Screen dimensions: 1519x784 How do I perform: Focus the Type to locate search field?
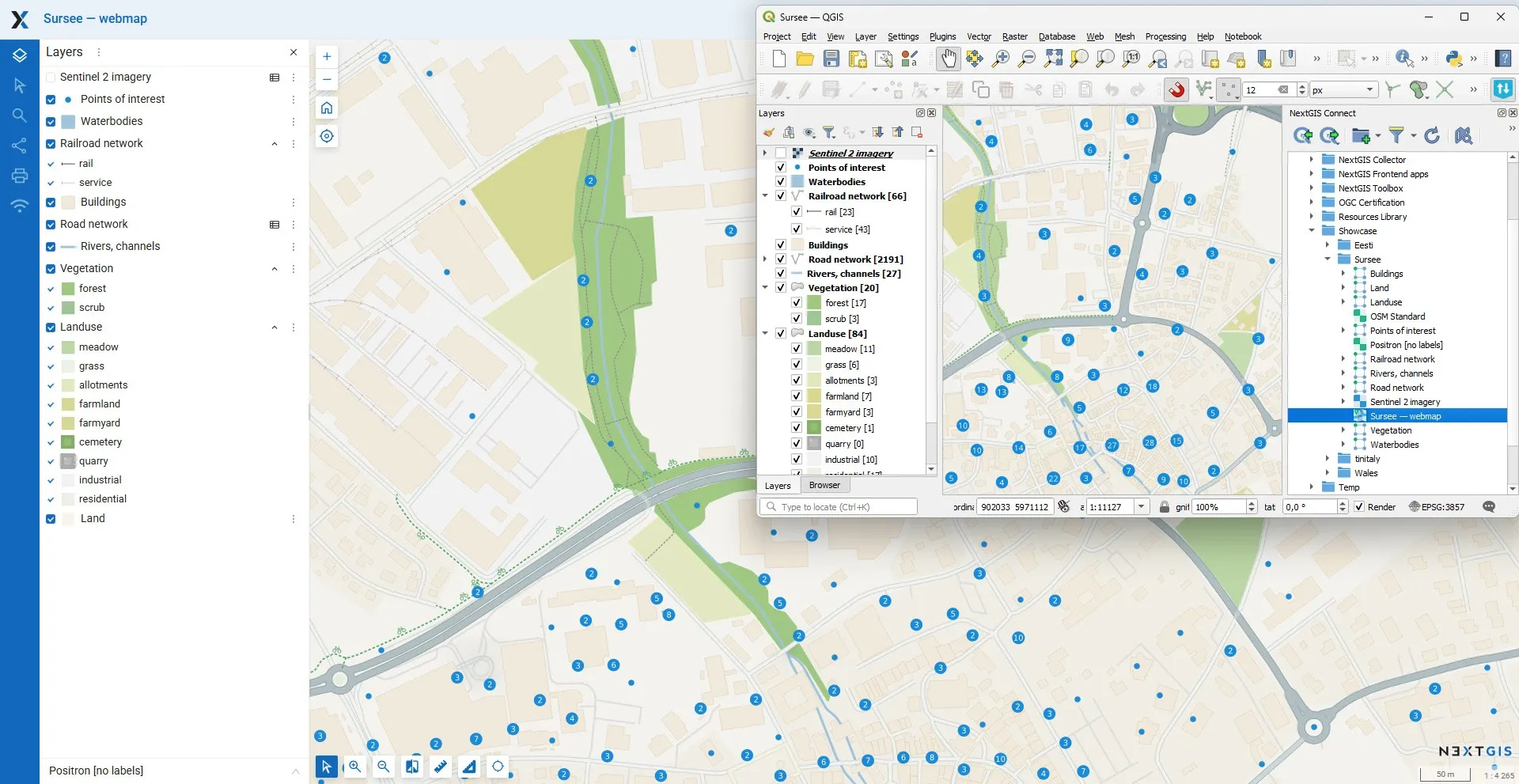pos(839,507)
